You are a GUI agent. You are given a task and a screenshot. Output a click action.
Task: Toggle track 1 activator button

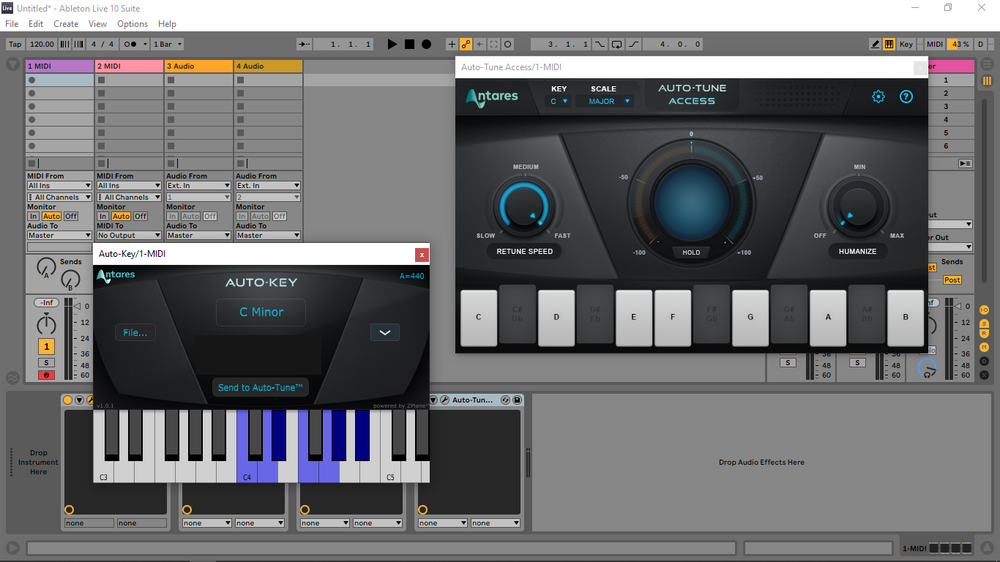click(x=46, y=346)
